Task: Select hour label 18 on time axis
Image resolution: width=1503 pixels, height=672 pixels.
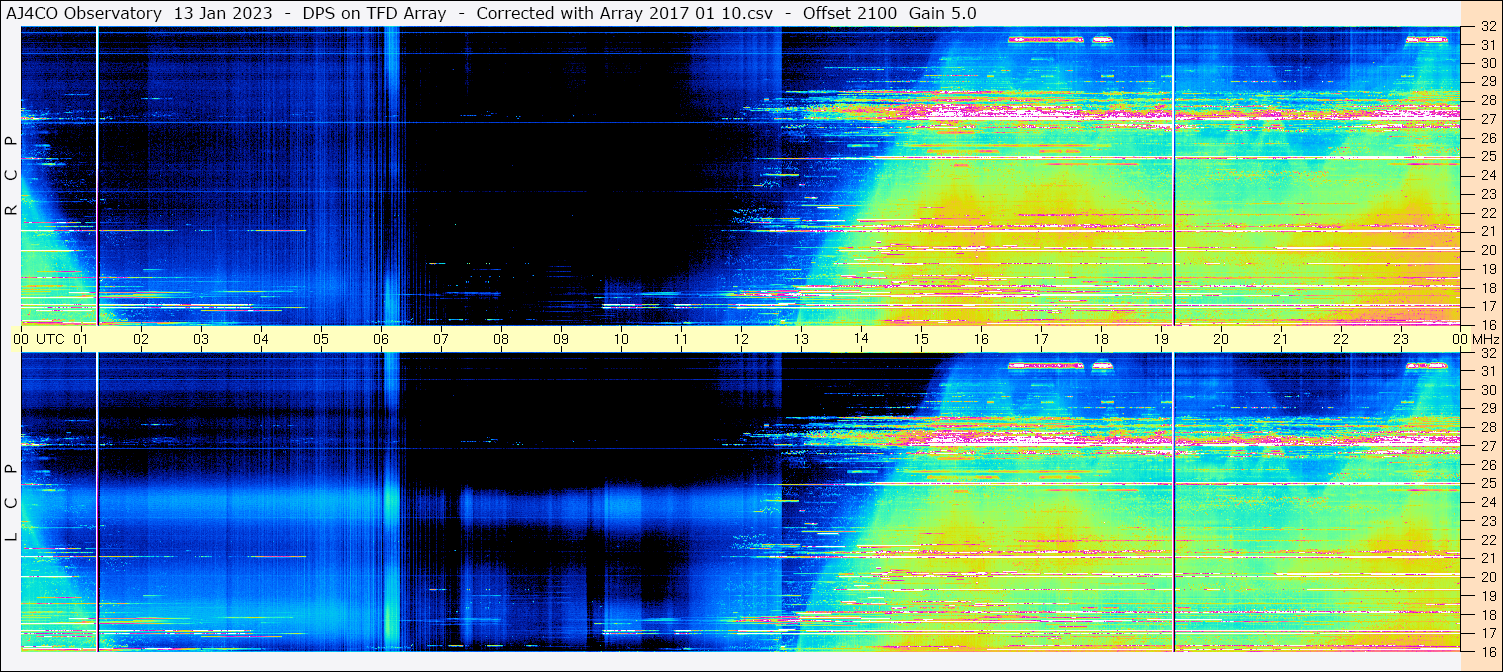Action: point(1101,339)
